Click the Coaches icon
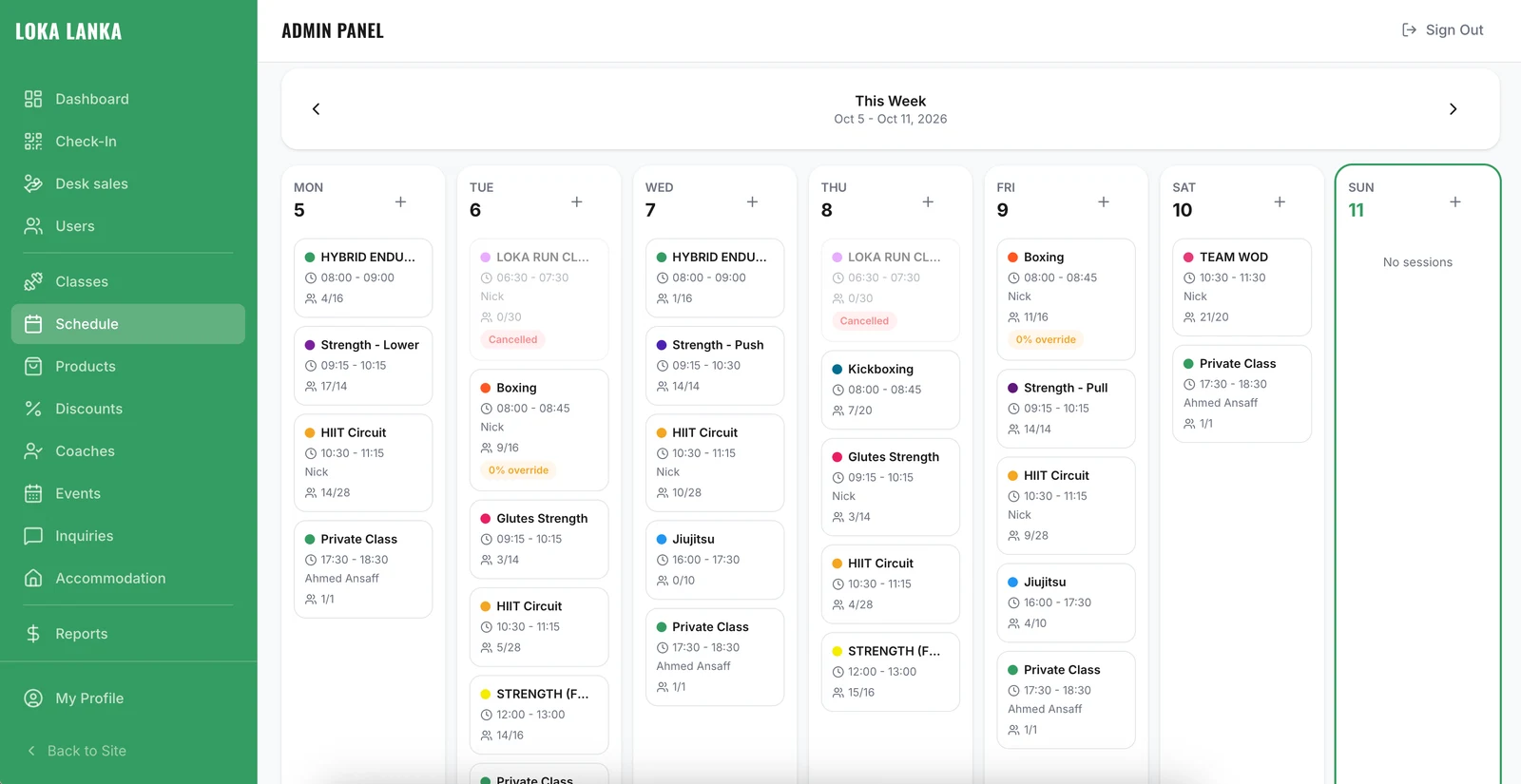 pos(33,451)
